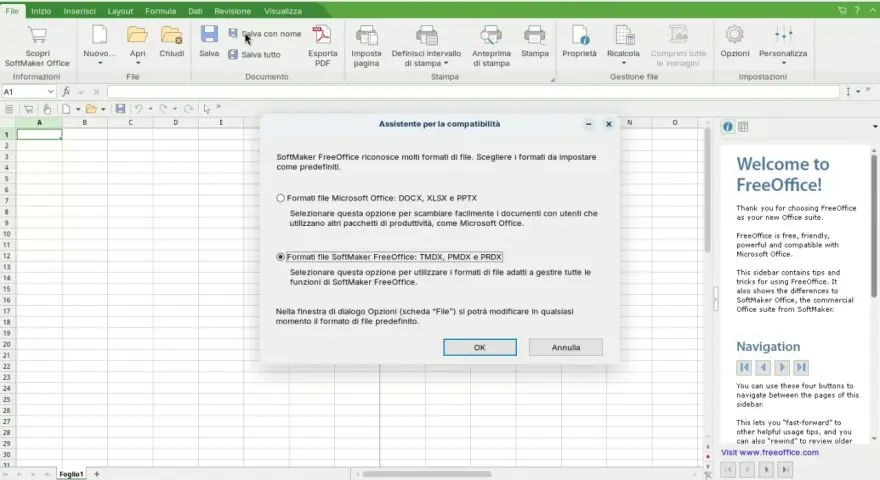The width and height of the screenshot is (880, 480).
Task: Open the A1 cell reference name box dropdown
Action: pos(51,92)
